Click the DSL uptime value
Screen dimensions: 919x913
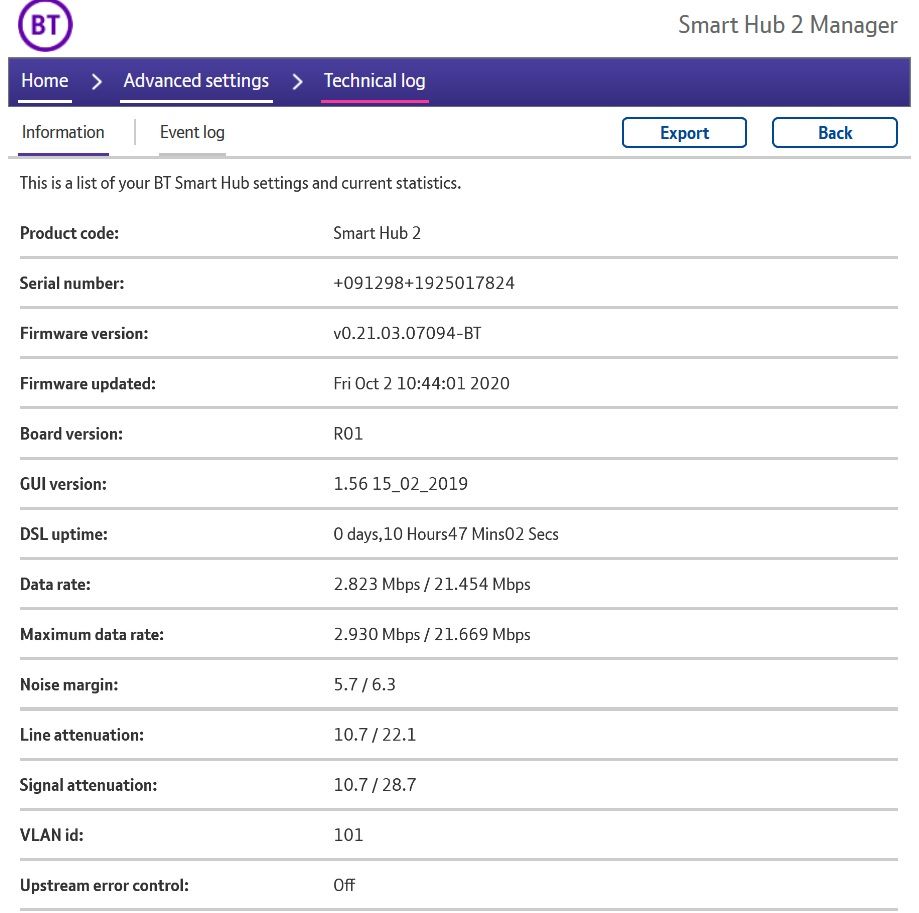445,534
